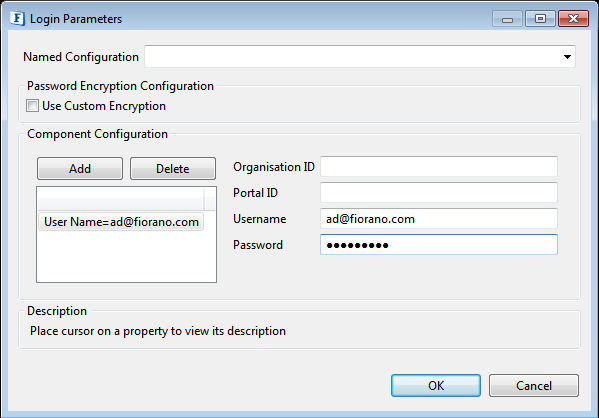
Task: Maximize the Login Parameters window
Action: (x=540, y=19)
